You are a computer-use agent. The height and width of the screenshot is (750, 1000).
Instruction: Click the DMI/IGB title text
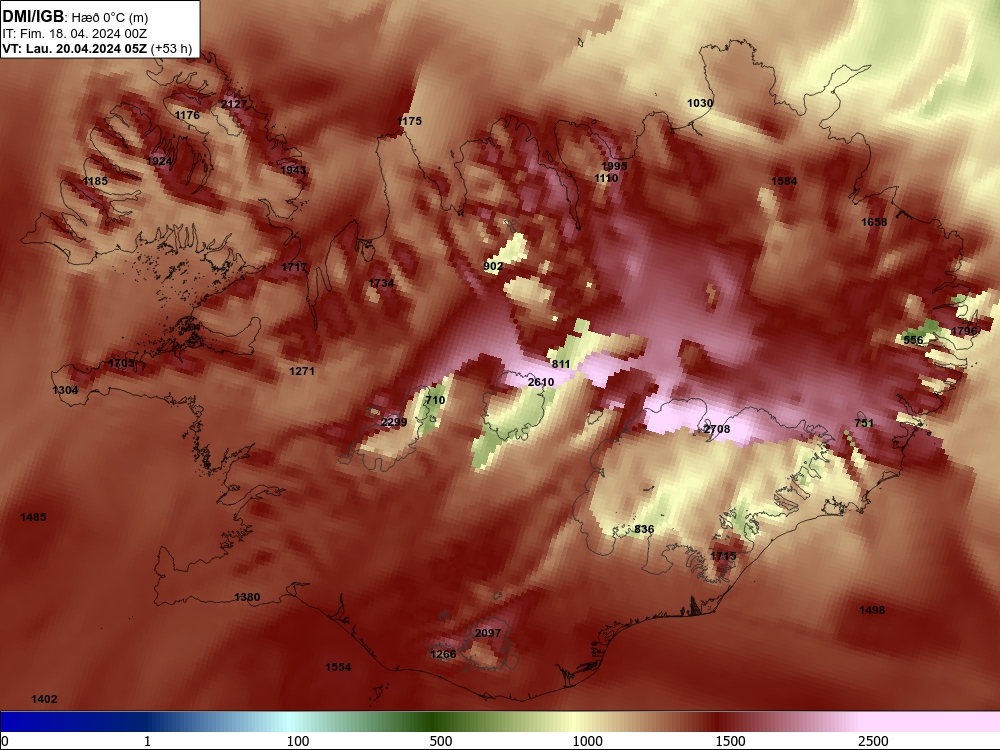(34, 17)
